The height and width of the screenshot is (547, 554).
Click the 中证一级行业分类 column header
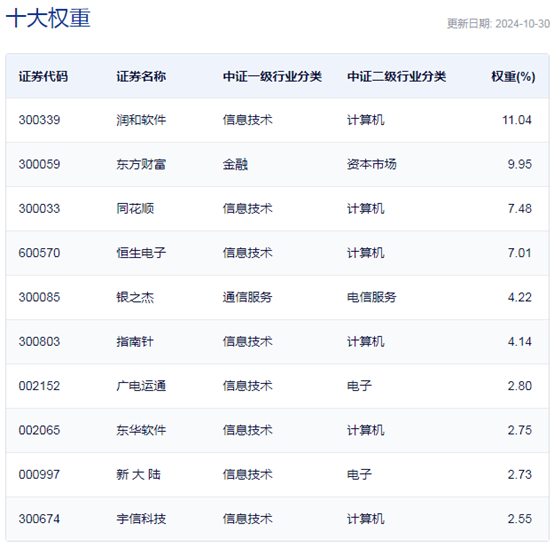click(272, 76)
